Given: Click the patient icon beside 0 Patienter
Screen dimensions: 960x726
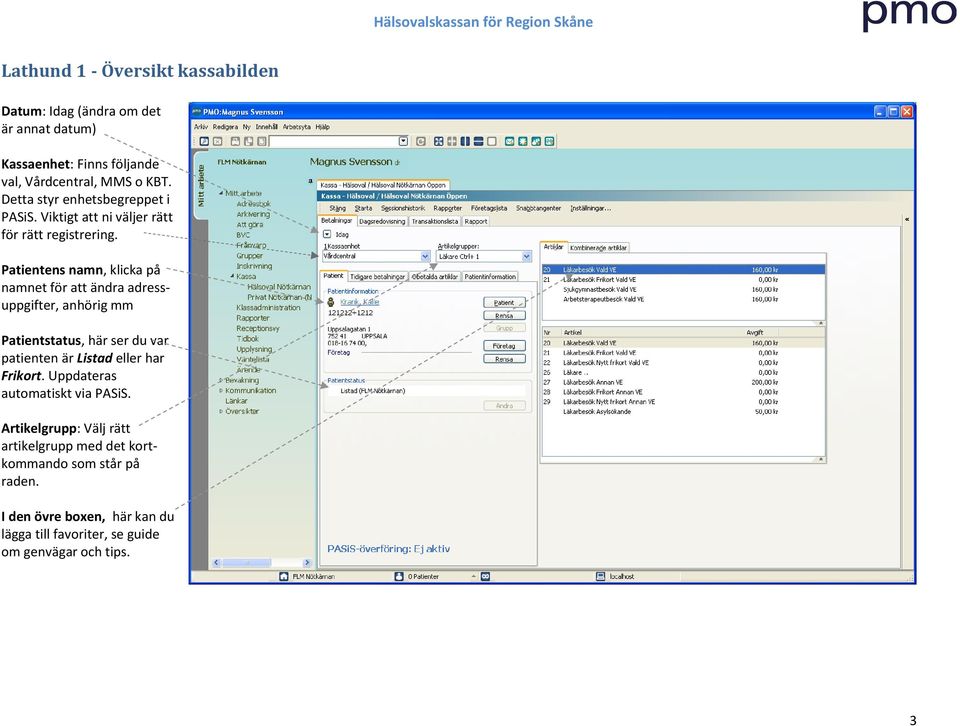Looking at the screenshot, I should point(399,577).
